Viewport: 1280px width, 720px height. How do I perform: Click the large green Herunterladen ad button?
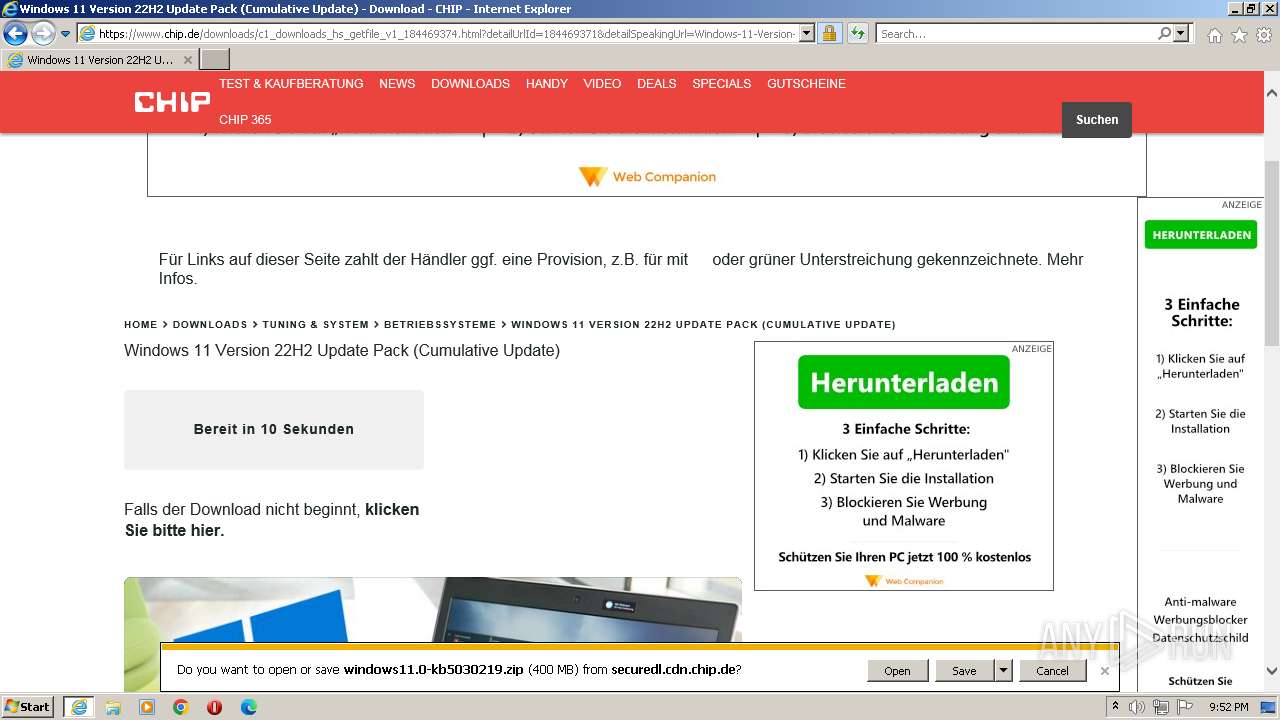point(904,383)
